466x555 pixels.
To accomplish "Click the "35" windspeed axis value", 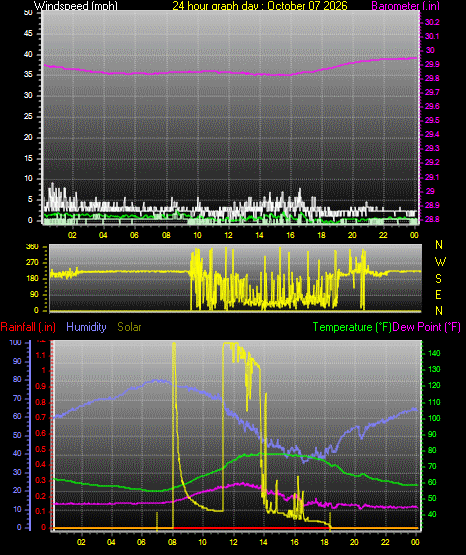I will 28,75.
